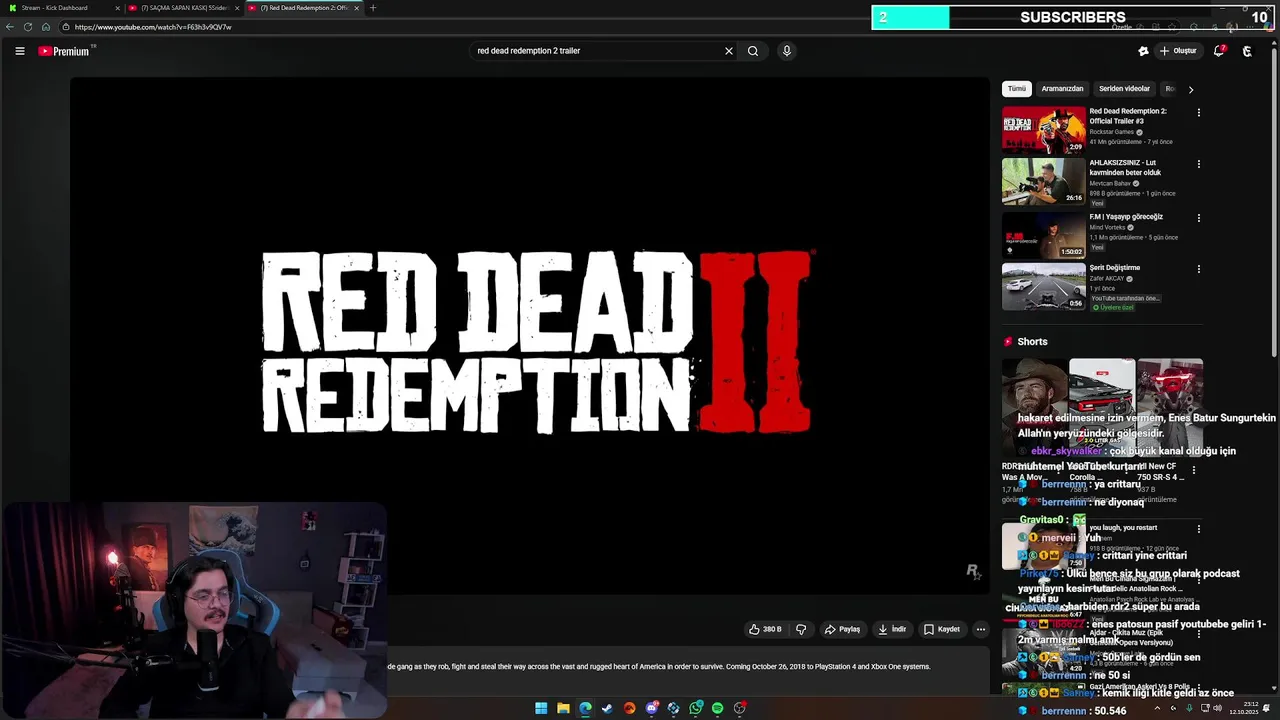Close the SAÇMA SAPAN KASK browser tab

tap(237, 8)
